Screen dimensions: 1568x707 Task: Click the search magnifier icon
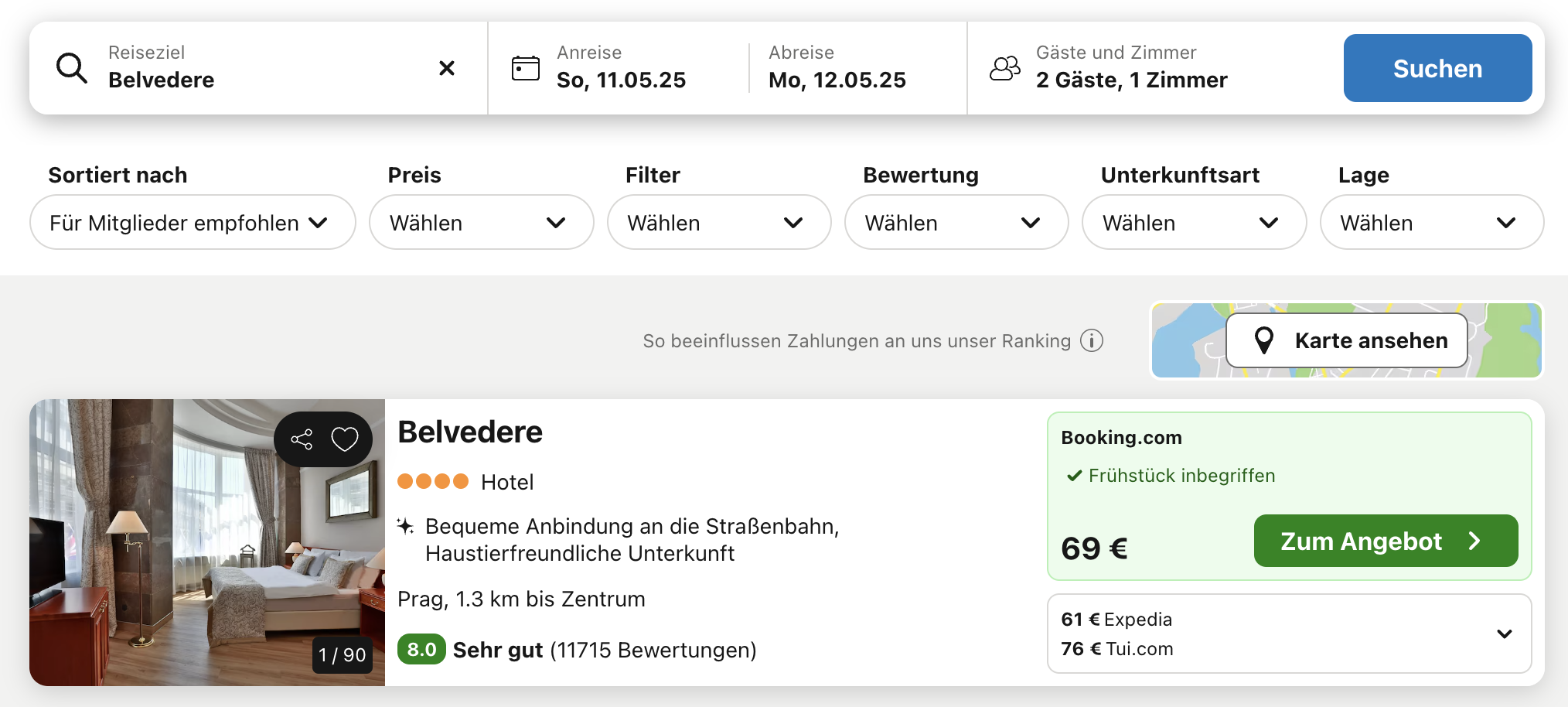click(72, 68)
